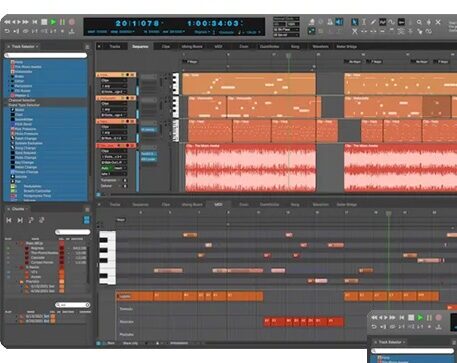
Task: Click the undo arrow icon under the rewind button
Action: coord(7,31)
